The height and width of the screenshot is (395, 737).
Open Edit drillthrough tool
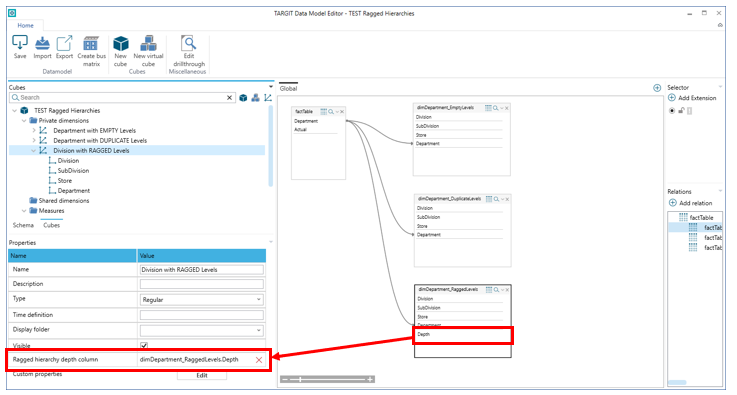pos(188,43)
